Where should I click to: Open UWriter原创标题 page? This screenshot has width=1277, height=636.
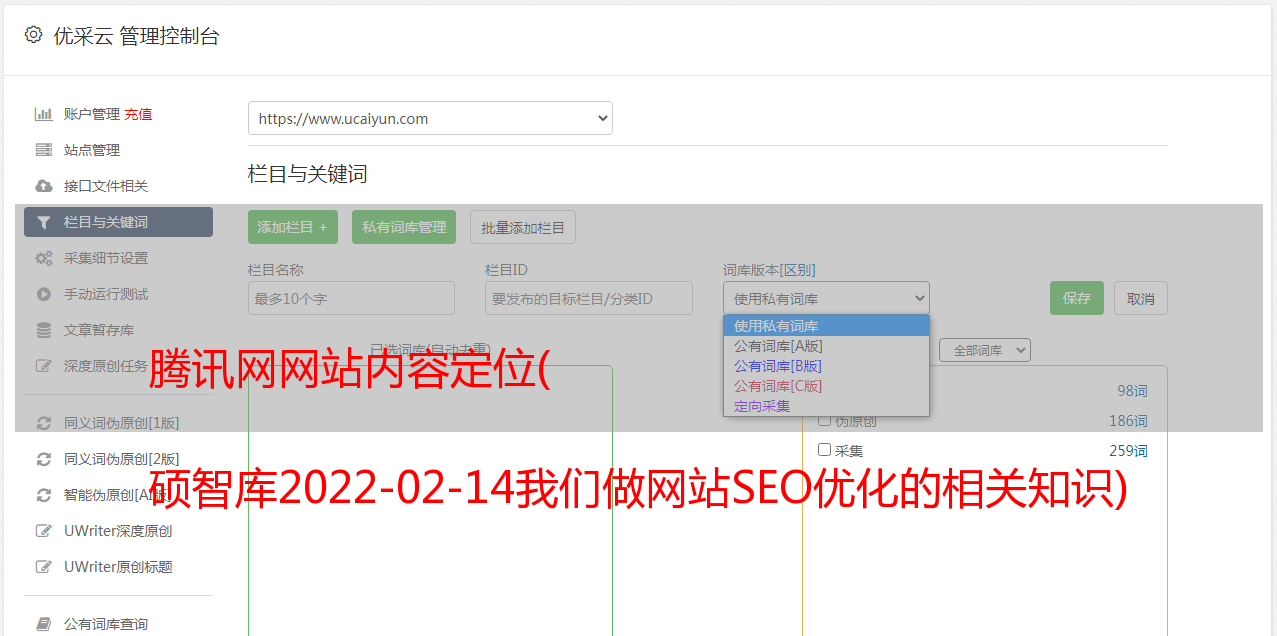(118, 567)
